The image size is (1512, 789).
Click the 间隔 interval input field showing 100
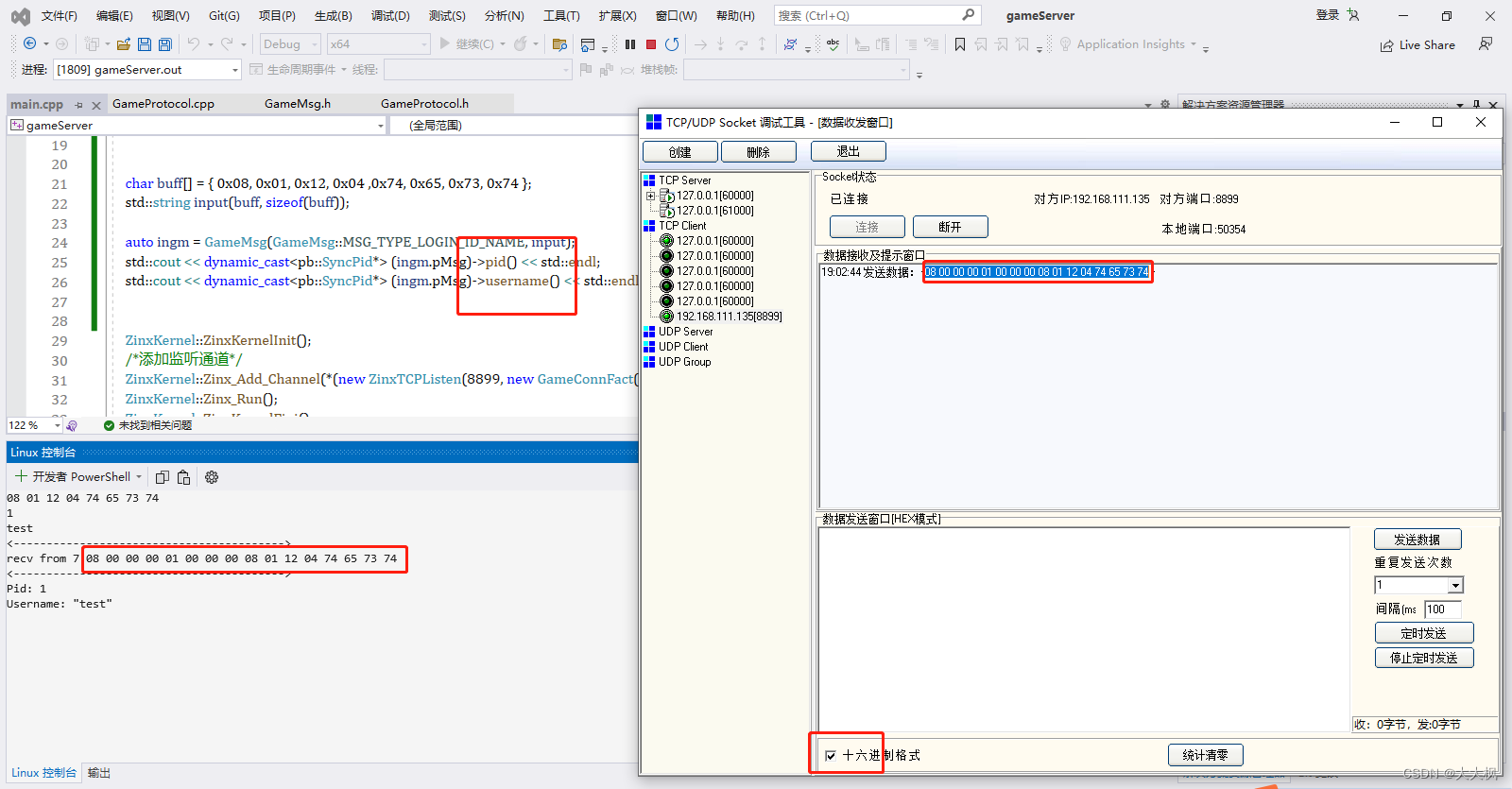(x=1443, y=609)
